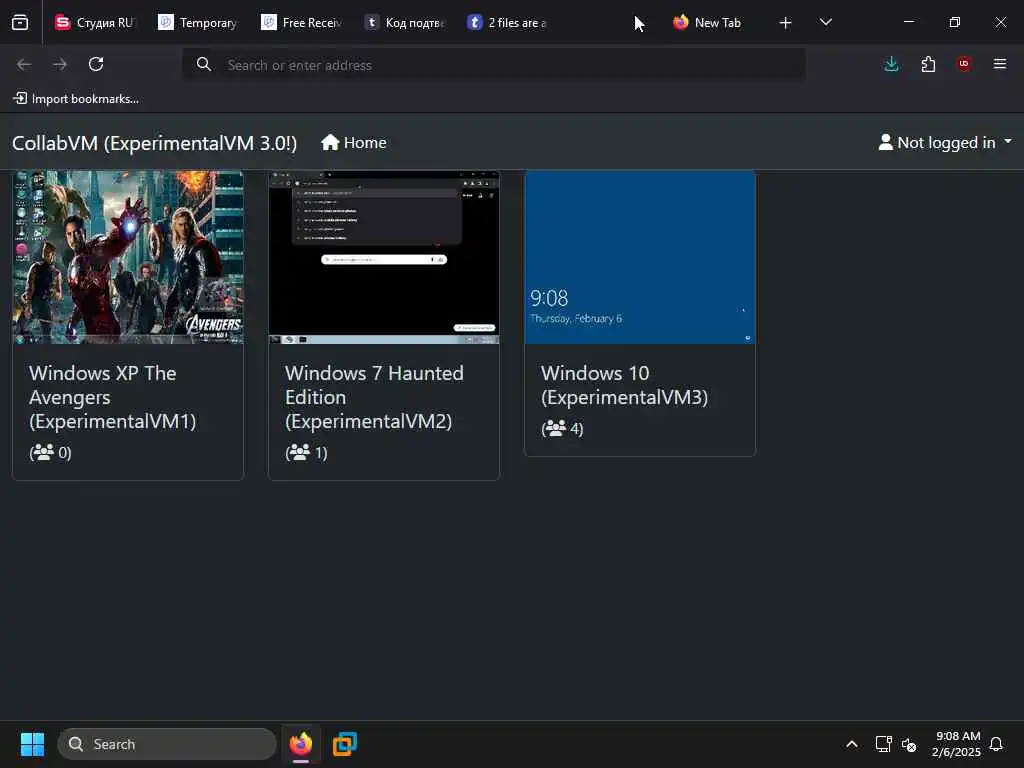Open the Windows 7 Haunted Edition thumbnail
The image size is (1024, 768).
[x=384, y=257]
